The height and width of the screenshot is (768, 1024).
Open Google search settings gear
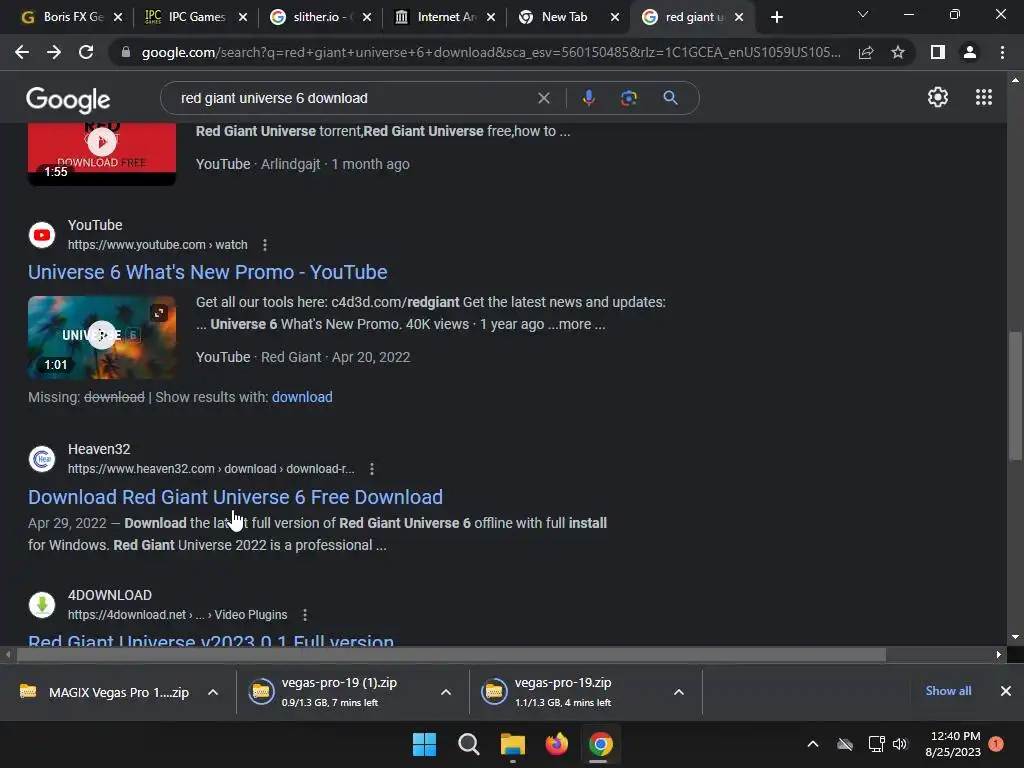pos(938,97)
